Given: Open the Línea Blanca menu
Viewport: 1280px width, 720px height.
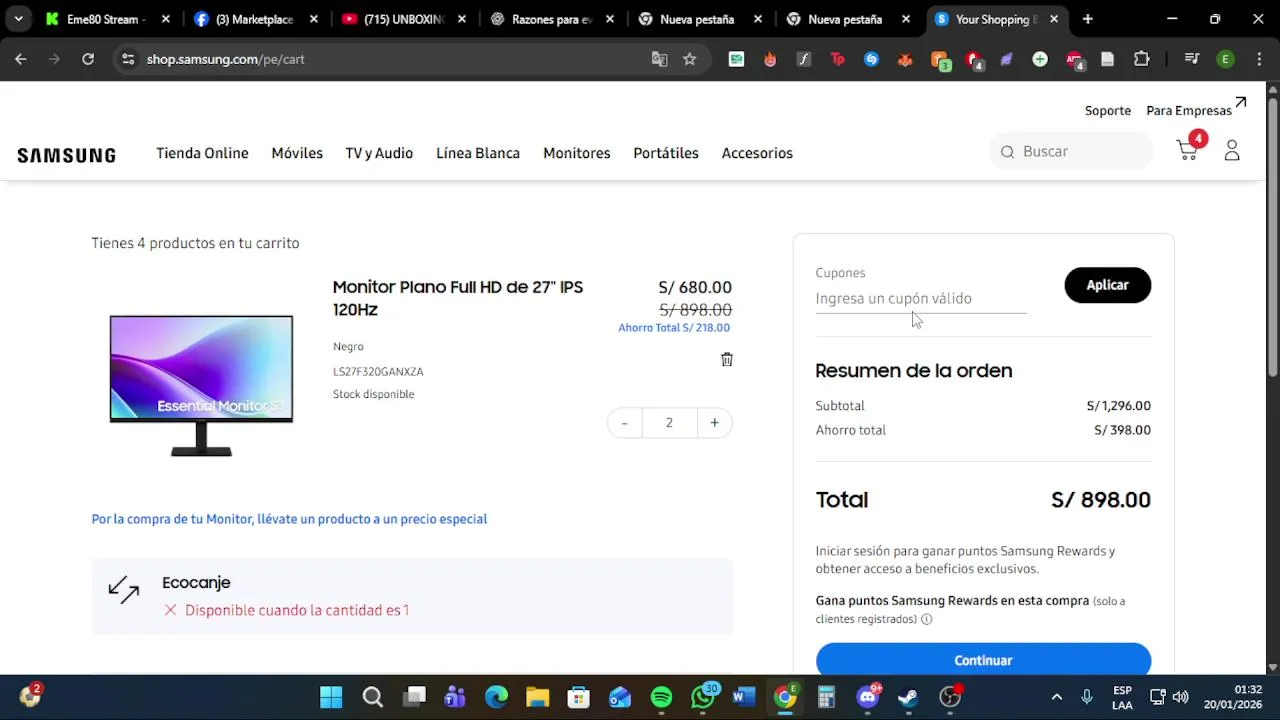Looking at the screenshot, I should 478,153.
